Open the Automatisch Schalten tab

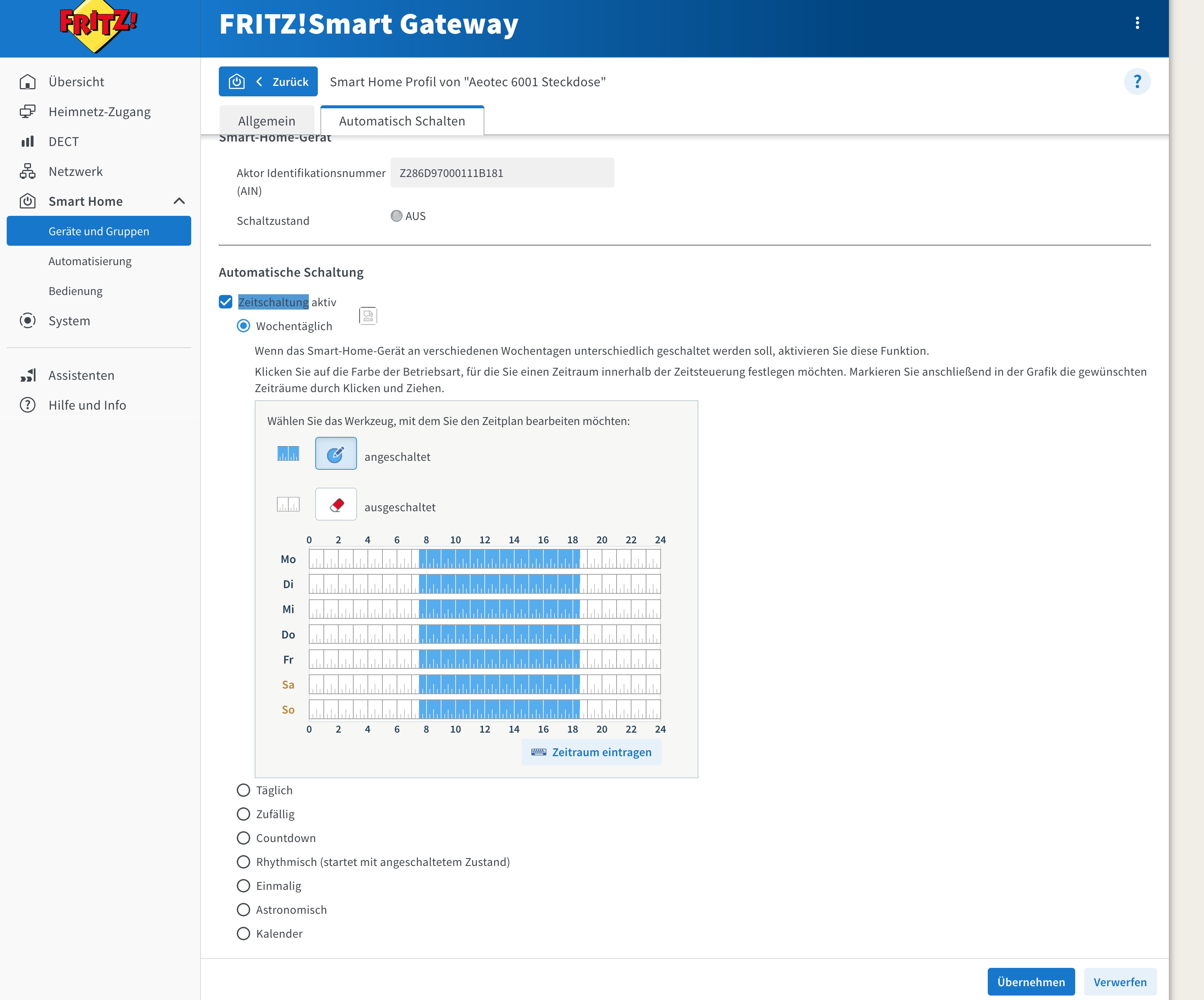pos(402,120)
